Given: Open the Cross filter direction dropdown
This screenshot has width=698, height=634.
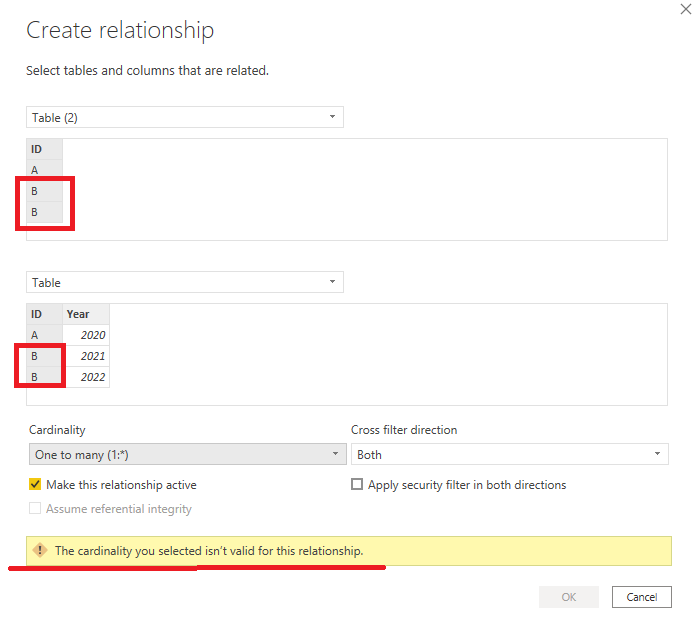Looking at the screenshot, I should pyautogui.click(x=510, y=454).
